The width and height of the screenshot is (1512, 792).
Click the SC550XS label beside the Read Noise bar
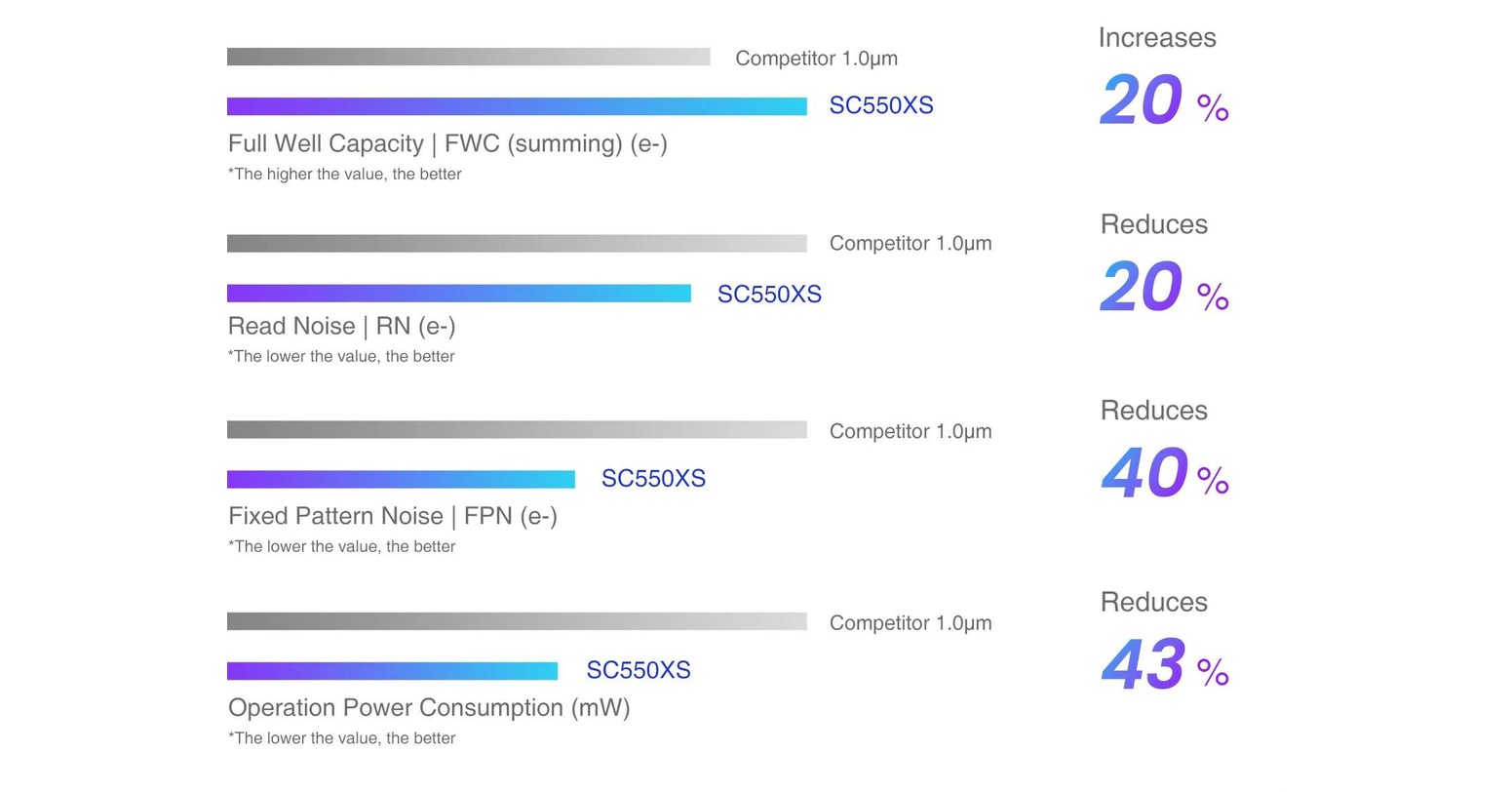pyautogui.click(x=769, y=295)
